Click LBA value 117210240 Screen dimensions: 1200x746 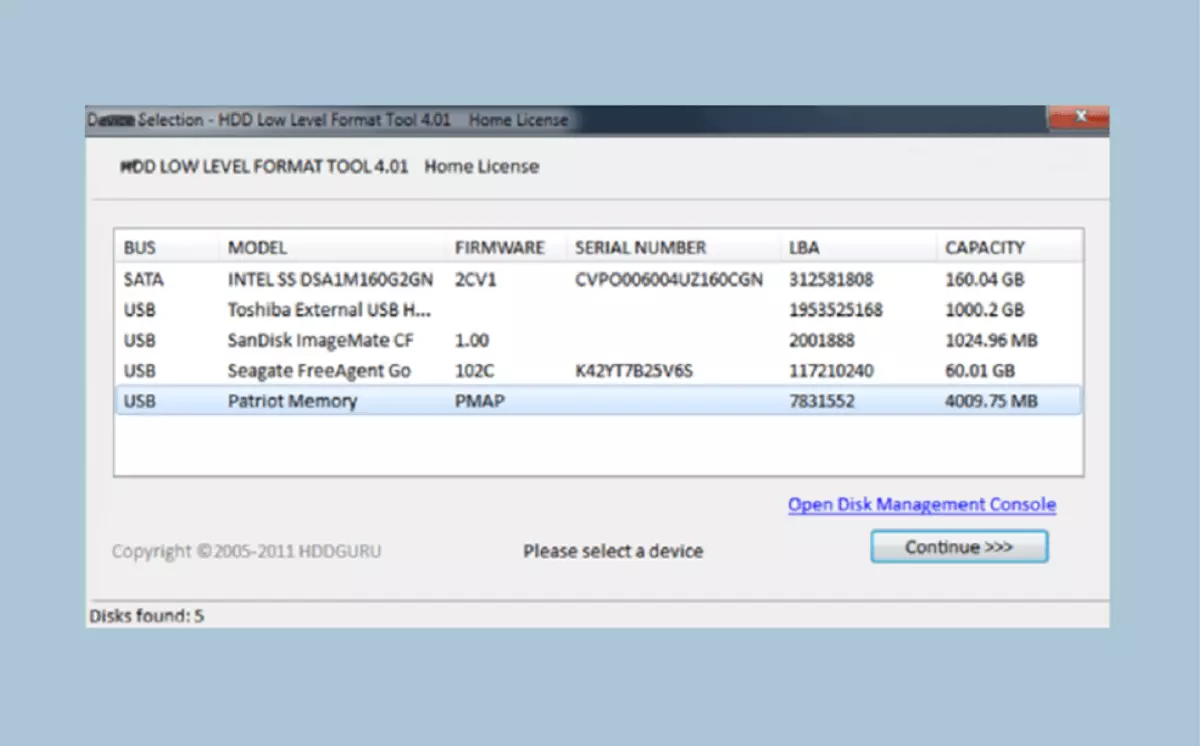point(831,371)
